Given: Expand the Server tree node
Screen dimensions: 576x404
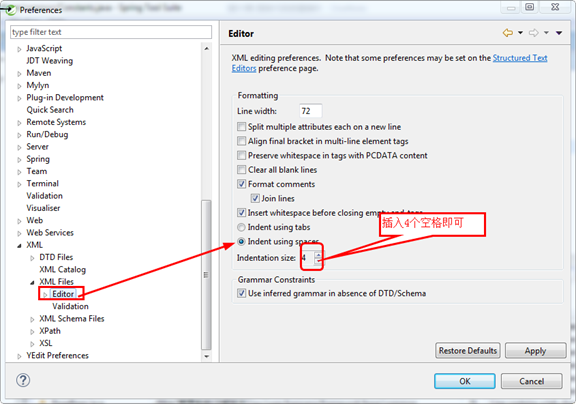Looking at the screenshot, I should click(x=19, y=148).
